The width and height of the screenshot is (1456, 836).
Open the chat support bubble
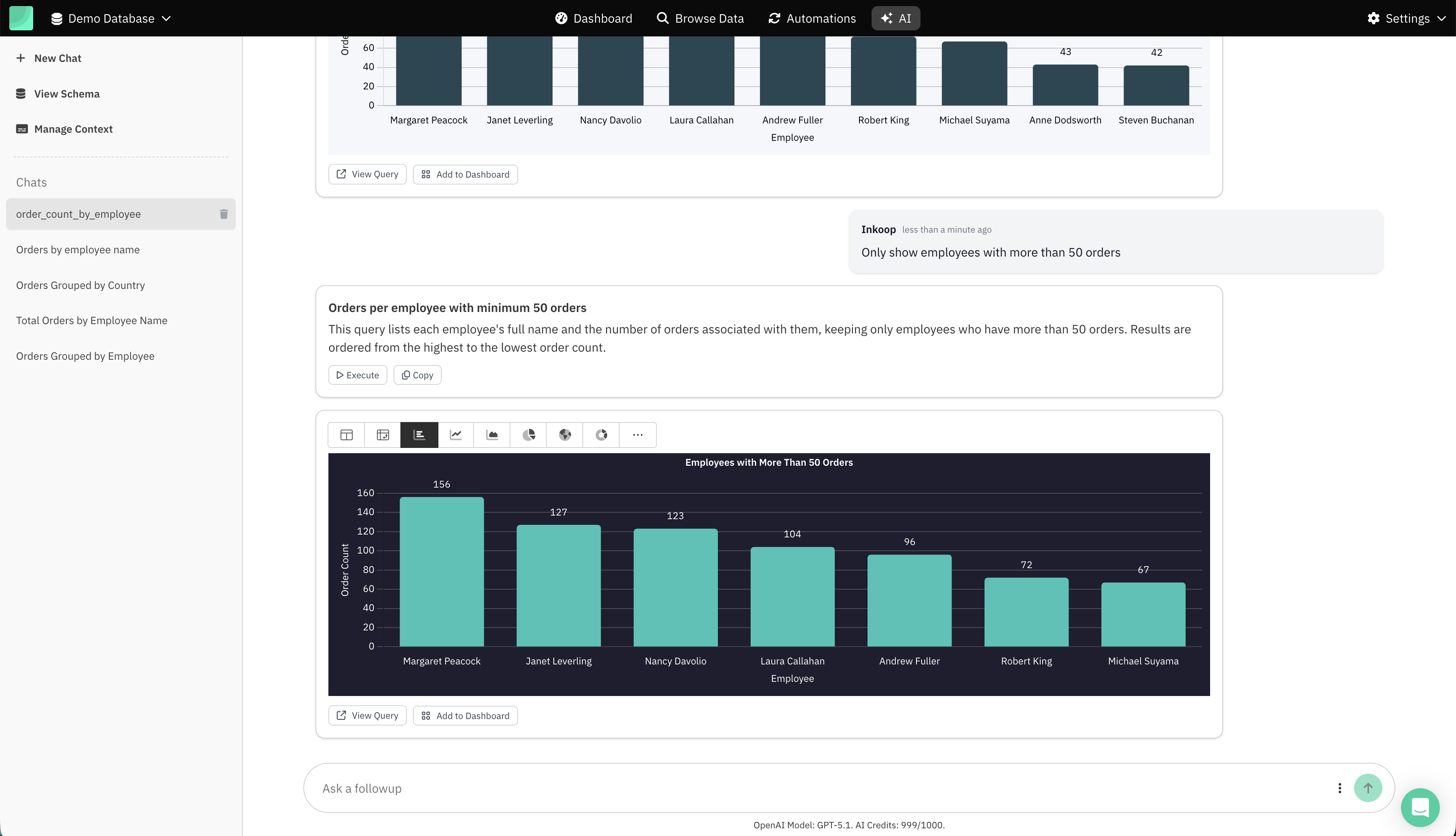(x=1420, y=807)
